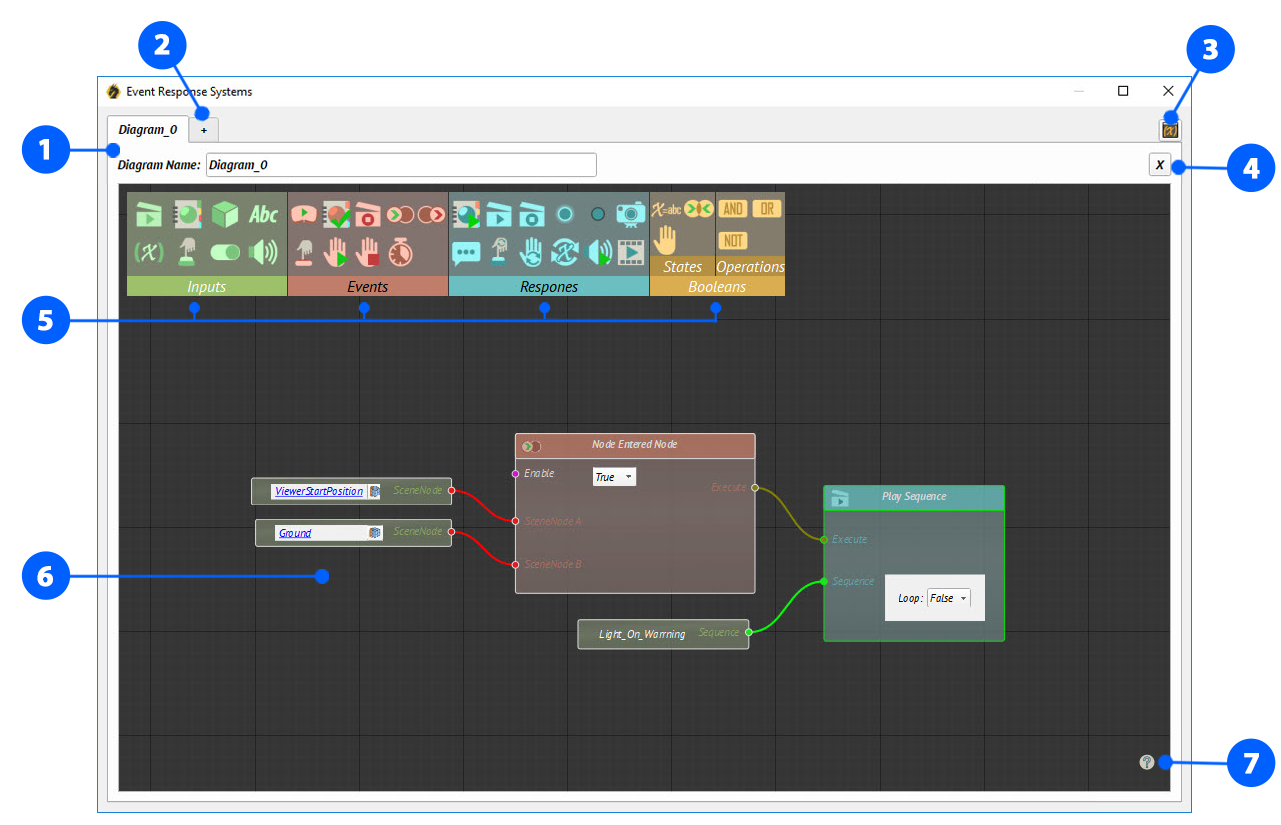This screenshot has width=1281, height=825.
Task: Choose the hand with red stop event icon
Action: tap(368, 253)
